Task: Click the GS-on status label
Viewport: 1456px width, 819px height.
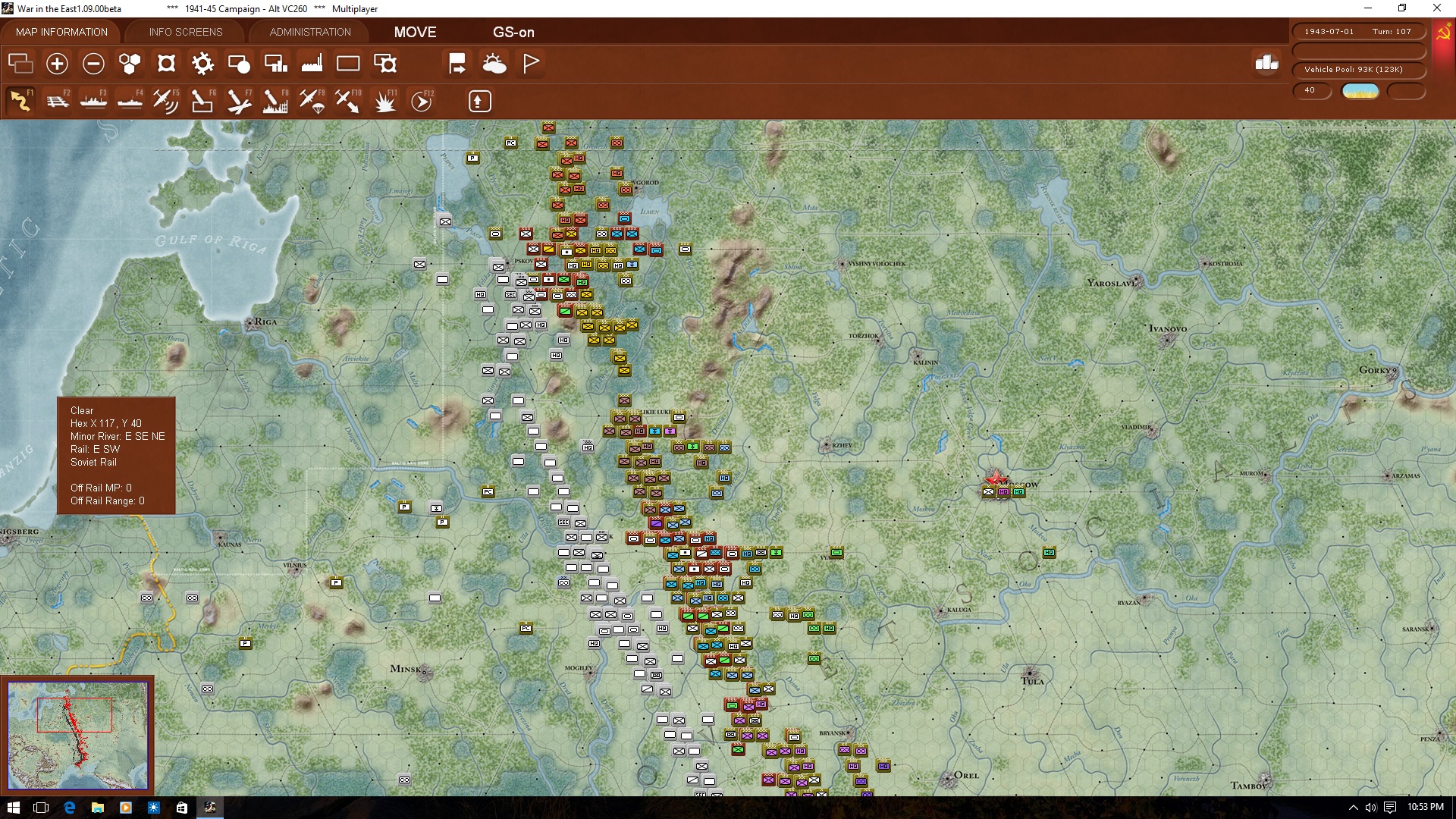Action: click(x=513, y=32)
